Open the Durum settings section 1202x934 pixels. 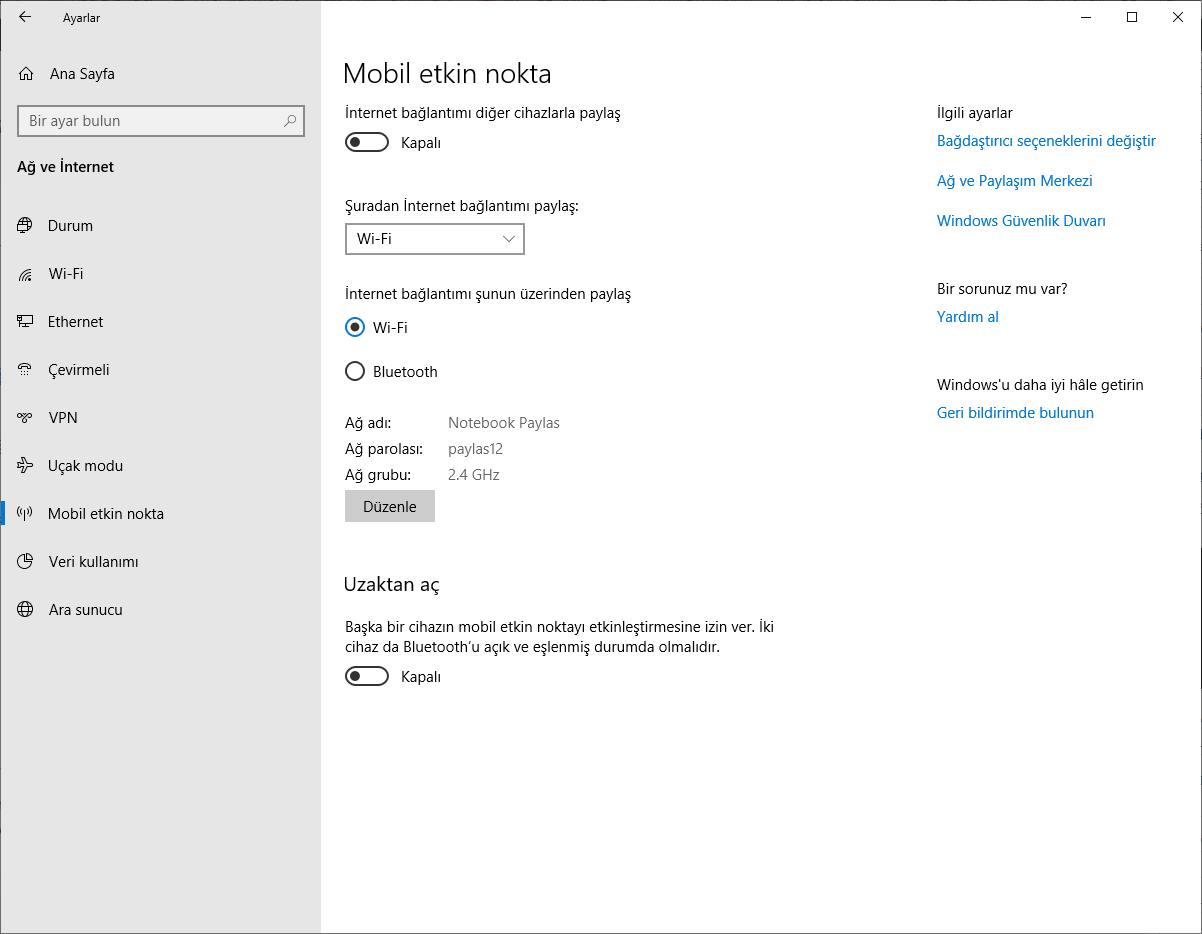24,225
